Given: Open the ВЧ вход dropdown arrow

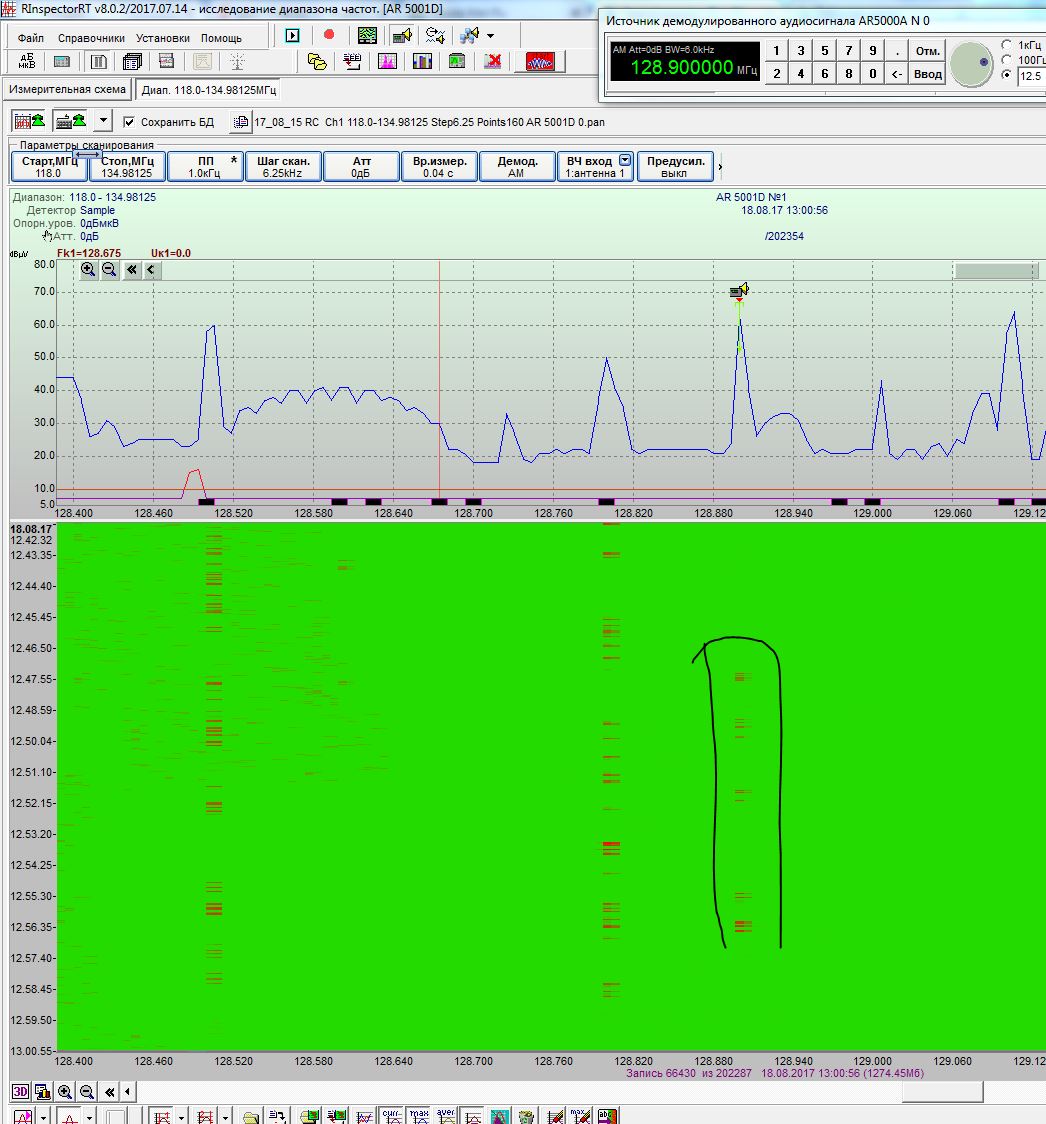Looking at the screenshot, I should [x=625, y=160].
